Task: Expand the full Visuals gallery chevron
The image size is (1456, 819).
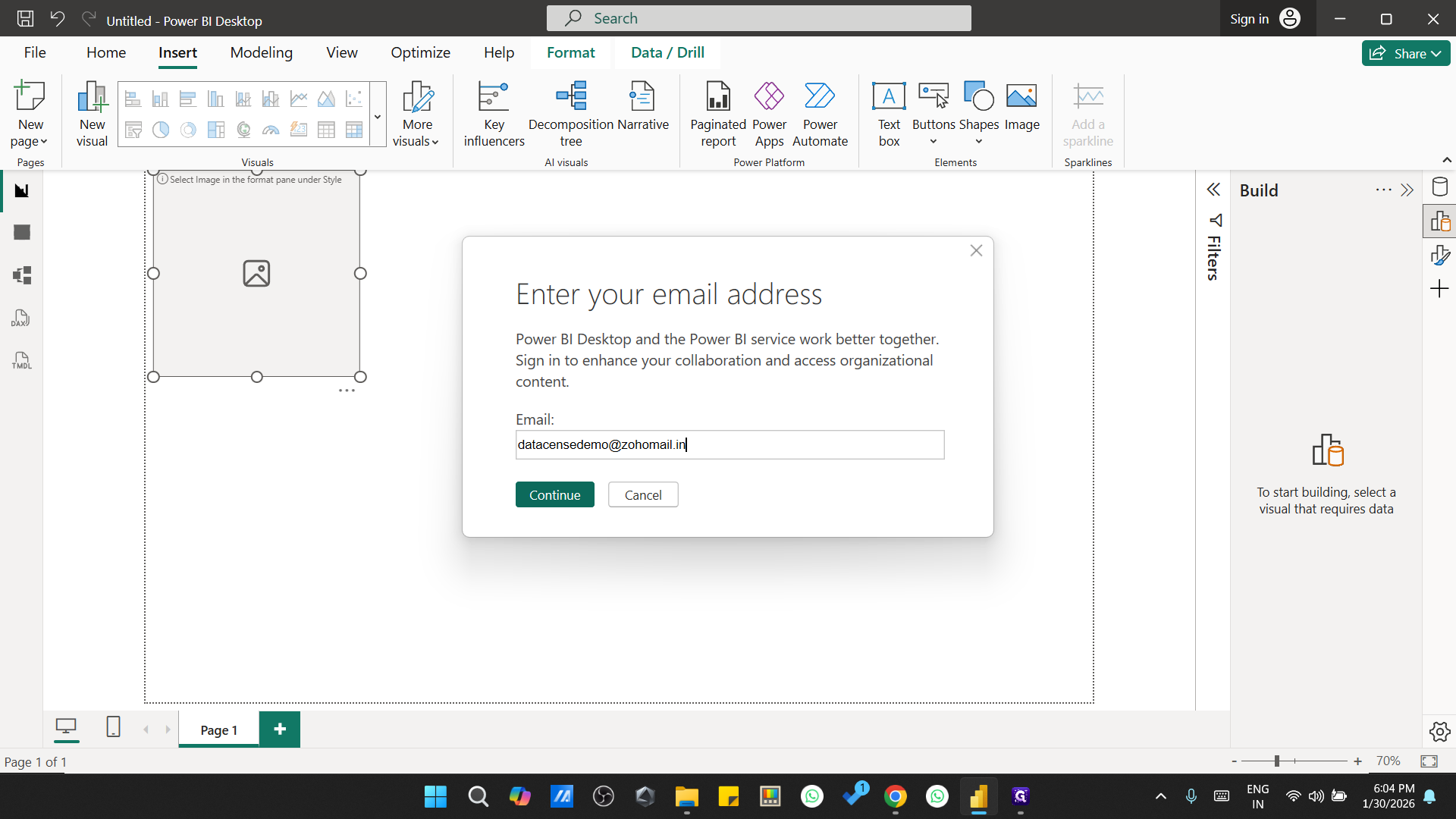Action: click(x=377, y=115)
